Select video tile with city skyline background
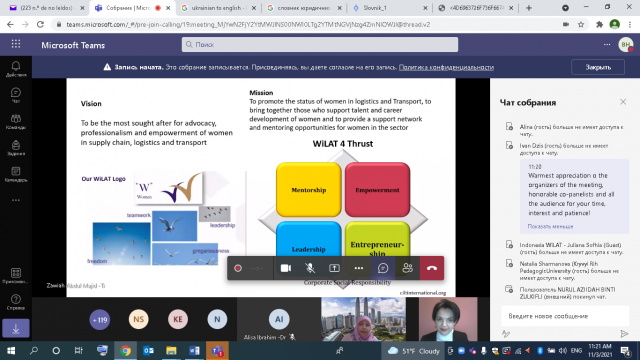The height and width of the screenshot is (360, 640). (363, 319)
